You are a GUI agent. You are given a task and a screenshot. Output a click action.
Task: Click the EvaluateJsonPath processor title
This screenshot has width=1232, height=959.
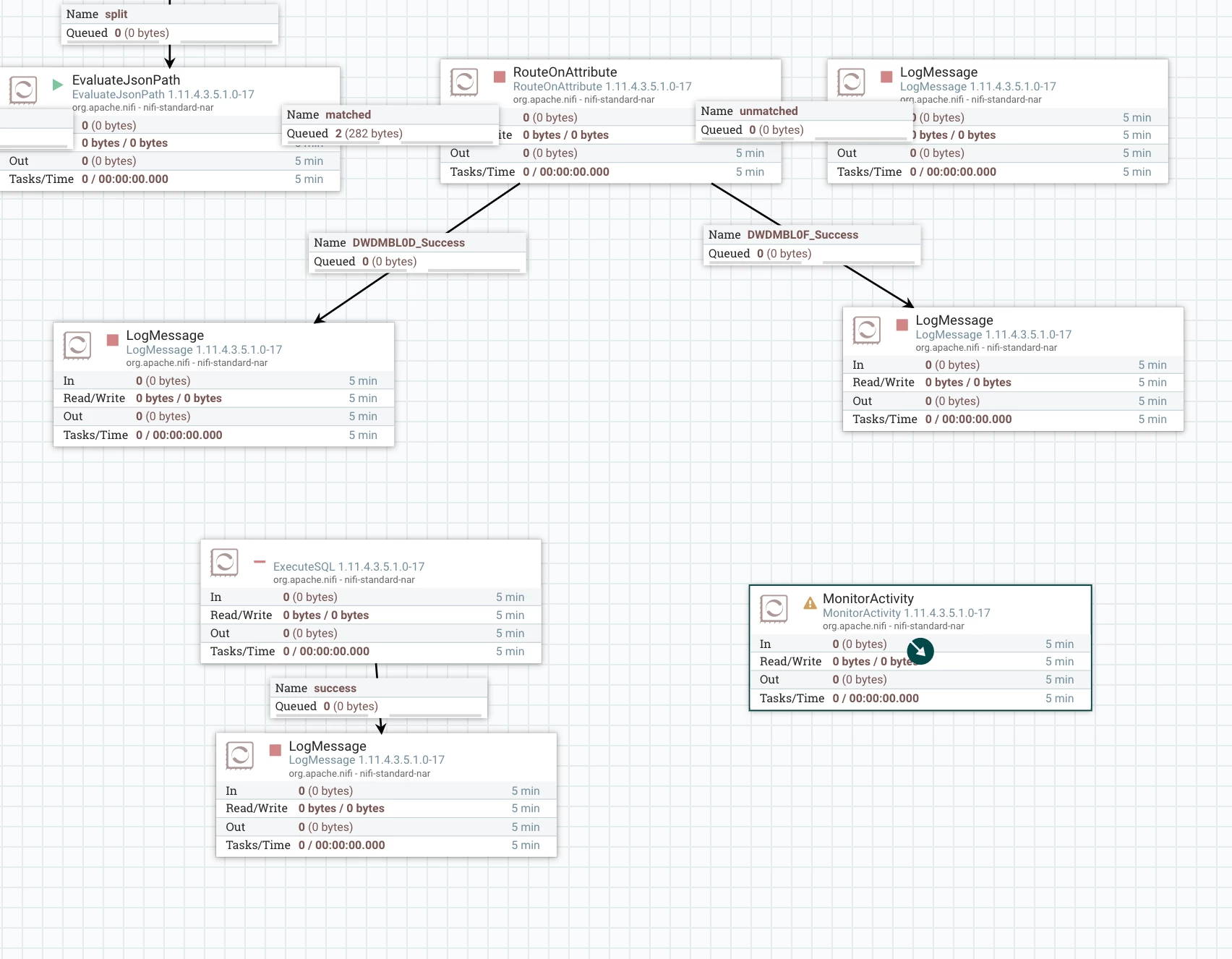[126, 80]
